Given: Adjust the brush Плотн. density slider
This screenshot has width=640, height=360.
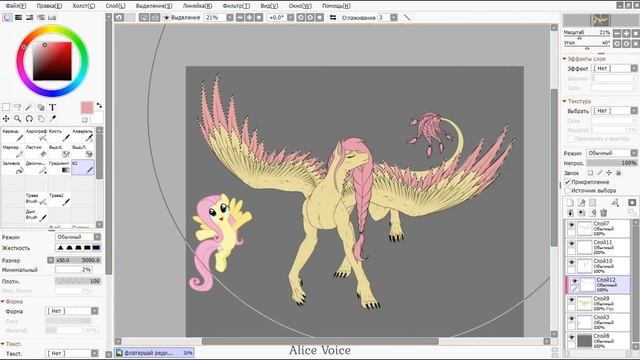Looking at the screenshot, I should pyautogui.click(x=78, y=281).
